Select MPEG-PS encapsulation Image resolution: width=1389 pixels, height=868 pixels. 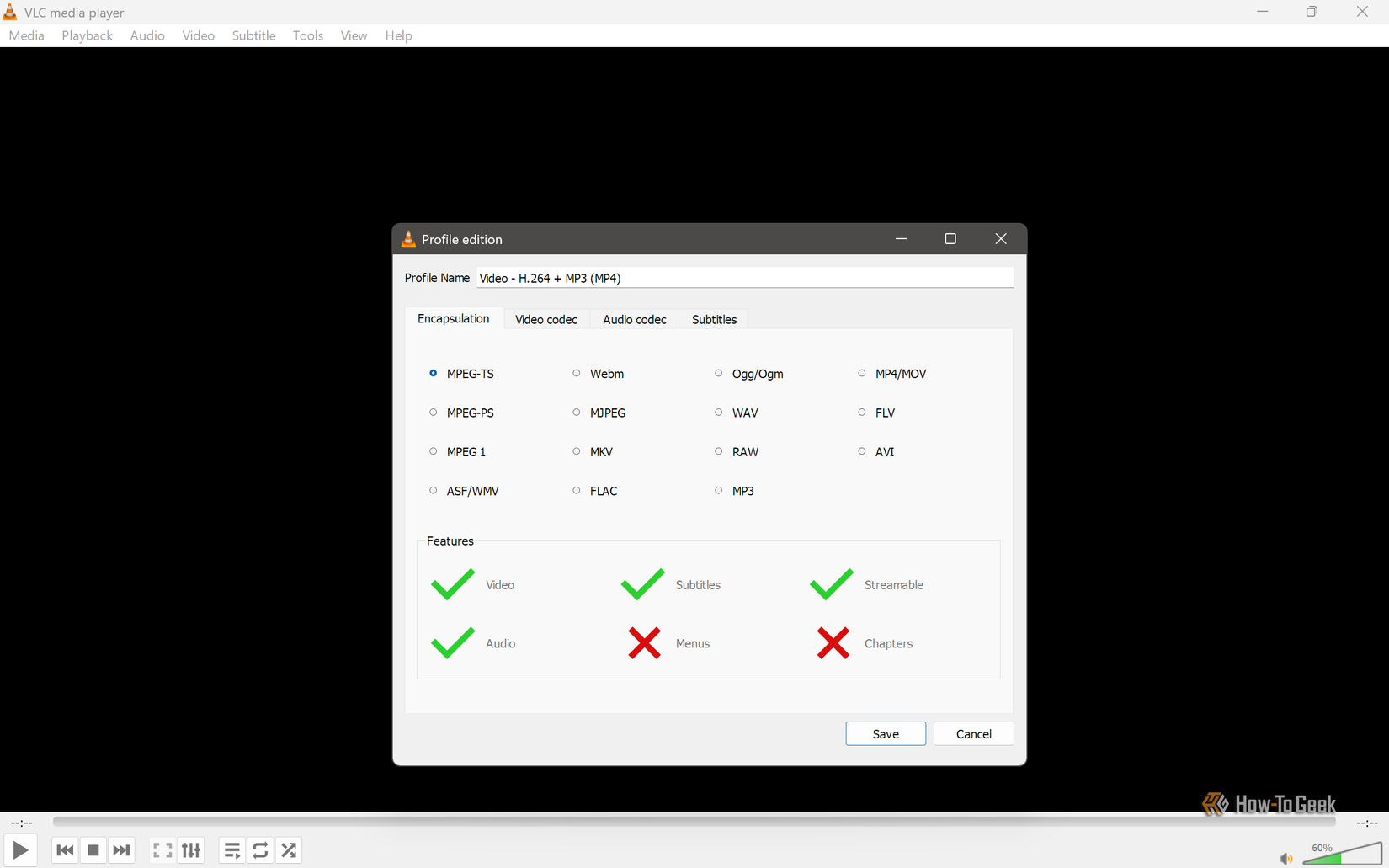pos(461,413)
